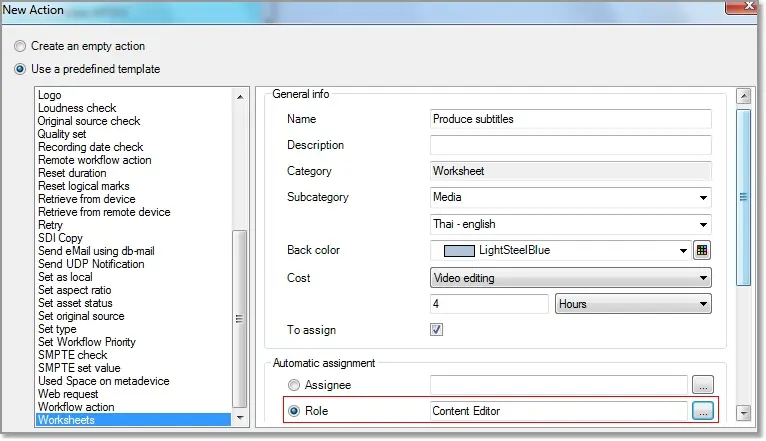Click scroll-down arrow of properties panel scrollbar
The image size is (766, 441).
pos(743,412)
